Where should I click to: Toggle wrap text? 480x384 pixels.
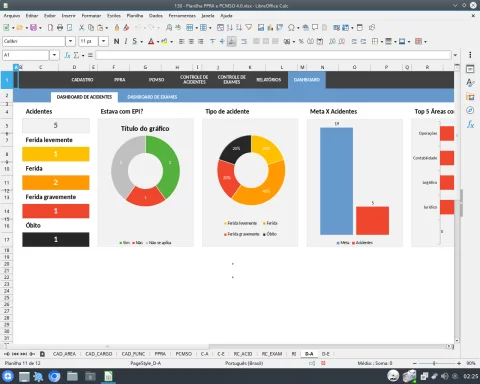(x=244, y=41)
